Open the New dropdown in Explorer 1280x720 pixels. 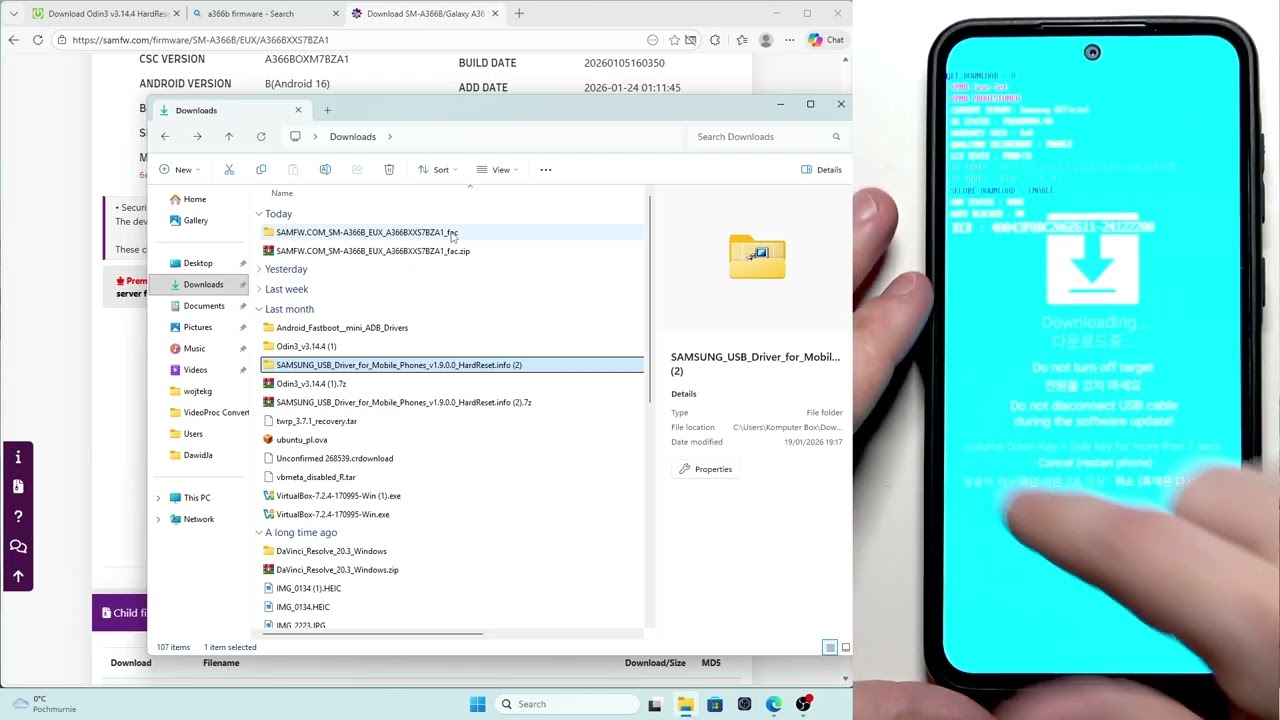tap(180, 170)
